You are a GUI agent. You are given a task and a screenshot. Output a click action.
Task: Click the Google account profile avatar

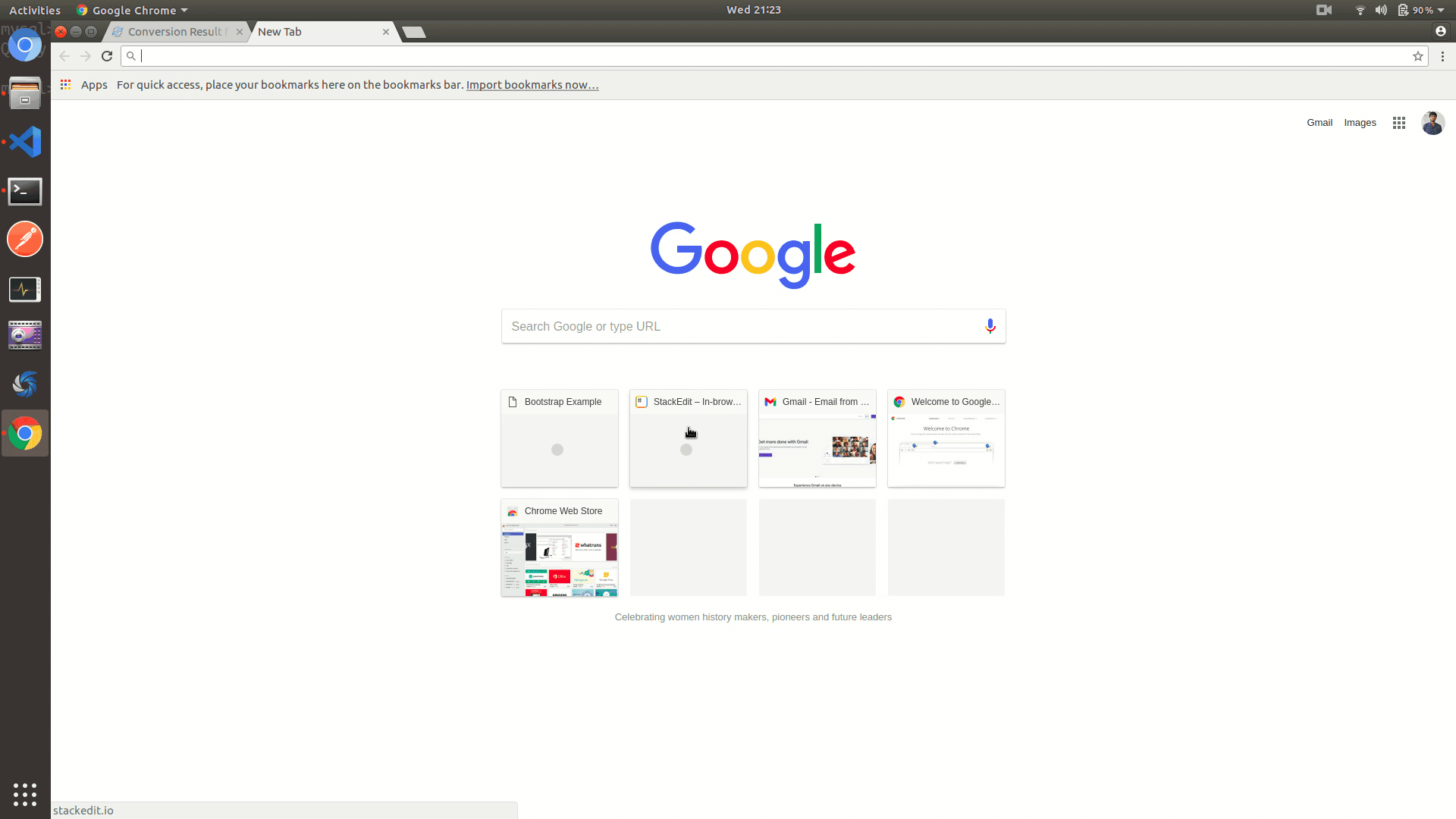(1432, 123)
